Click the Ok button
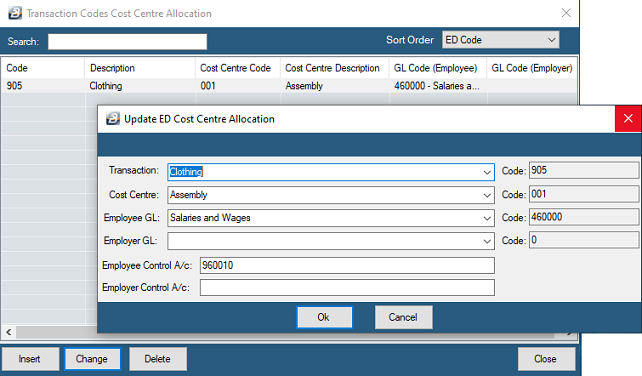This screenshot has width=642, height=376. coord(324,317)
